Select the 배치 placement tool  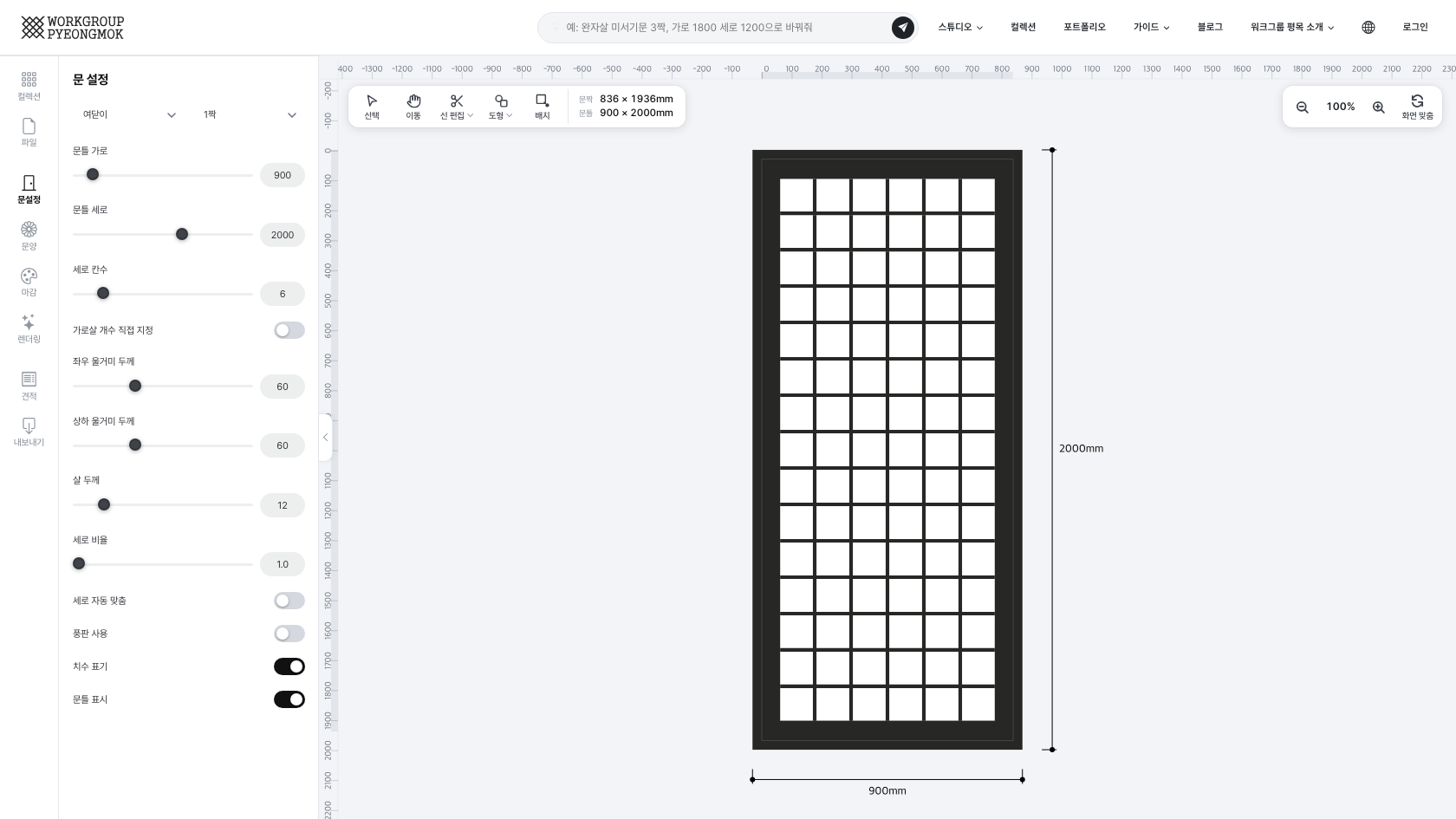click(543, 107)
